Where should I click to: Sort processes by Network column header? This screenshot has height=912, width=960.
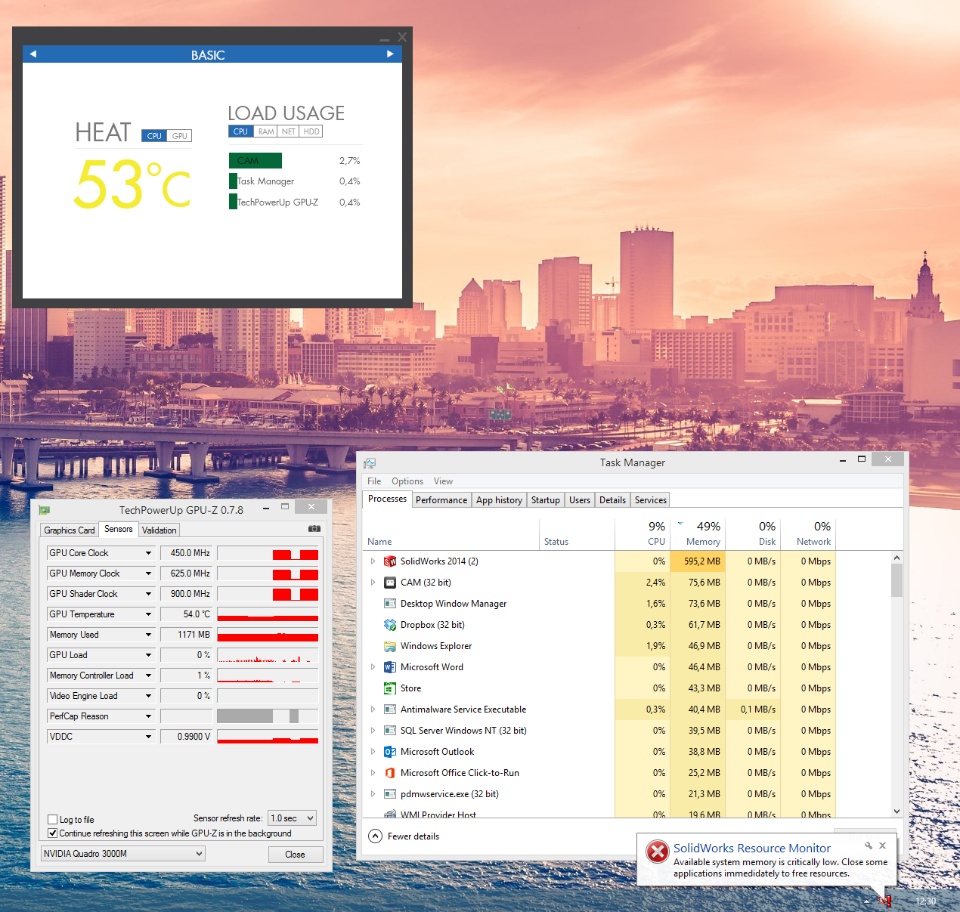808,534
